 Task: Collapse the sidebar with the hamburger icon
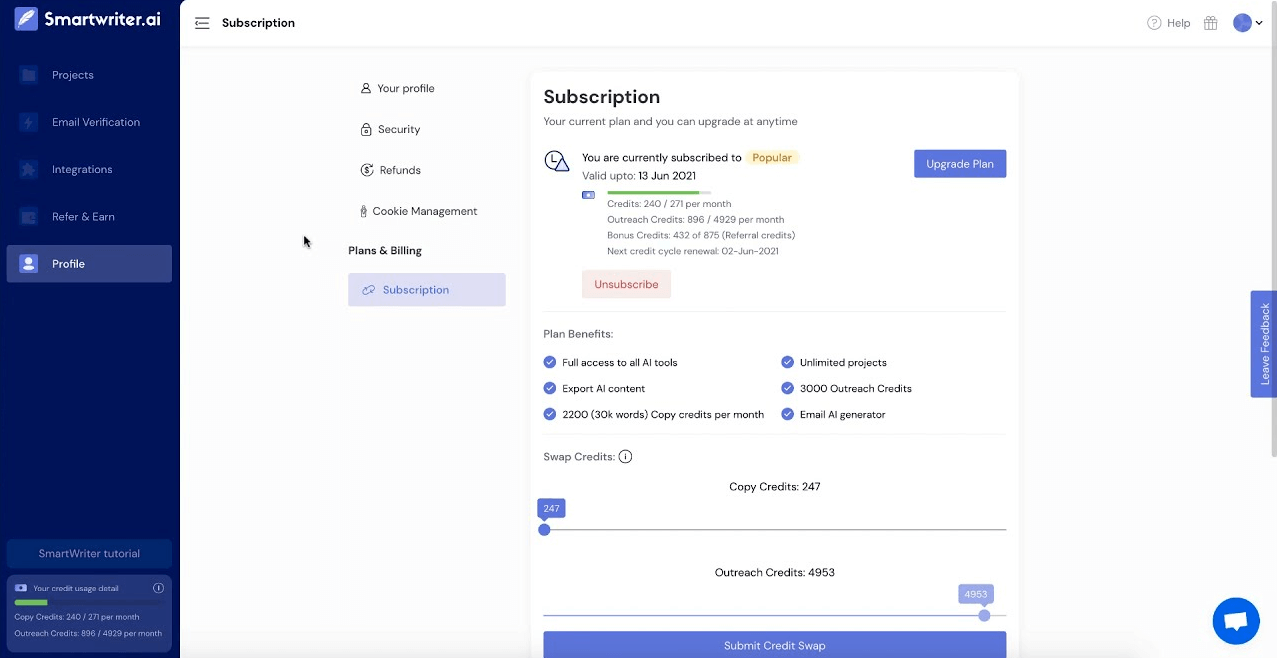coord(202,23)
